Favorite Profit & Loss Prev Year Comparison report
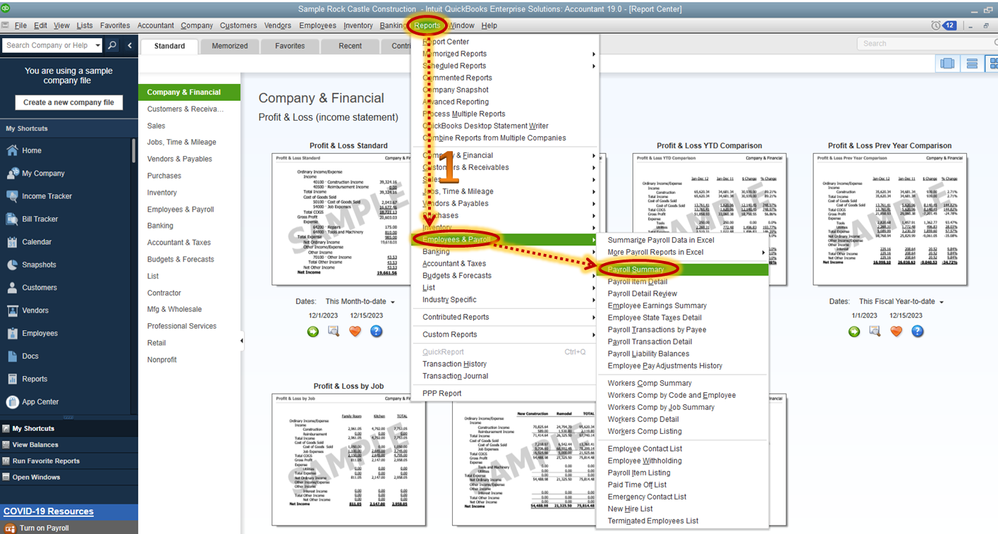998x534 pixels. (x=896, y=332)
